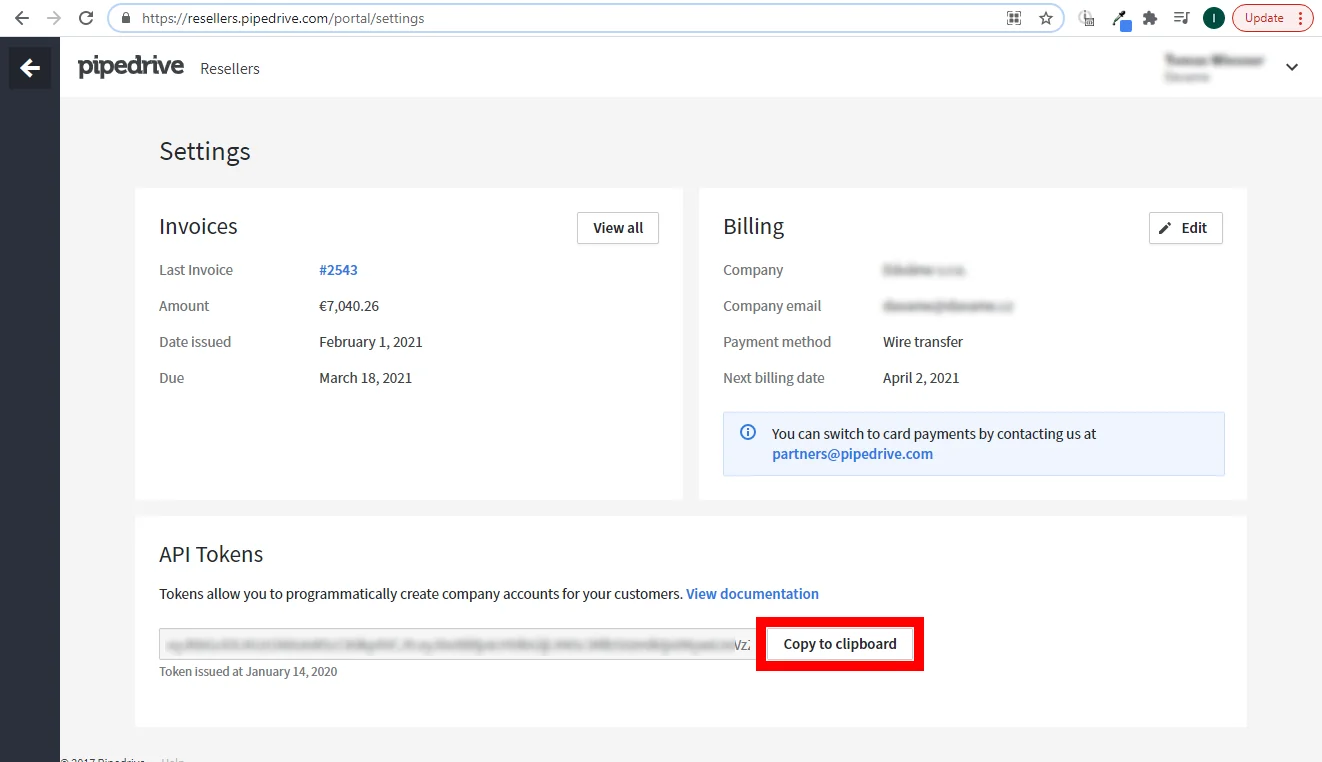Viewport: 1322px width, 762px height.
Task: Click the info icon in the billing notice
Action: (748, 433)
